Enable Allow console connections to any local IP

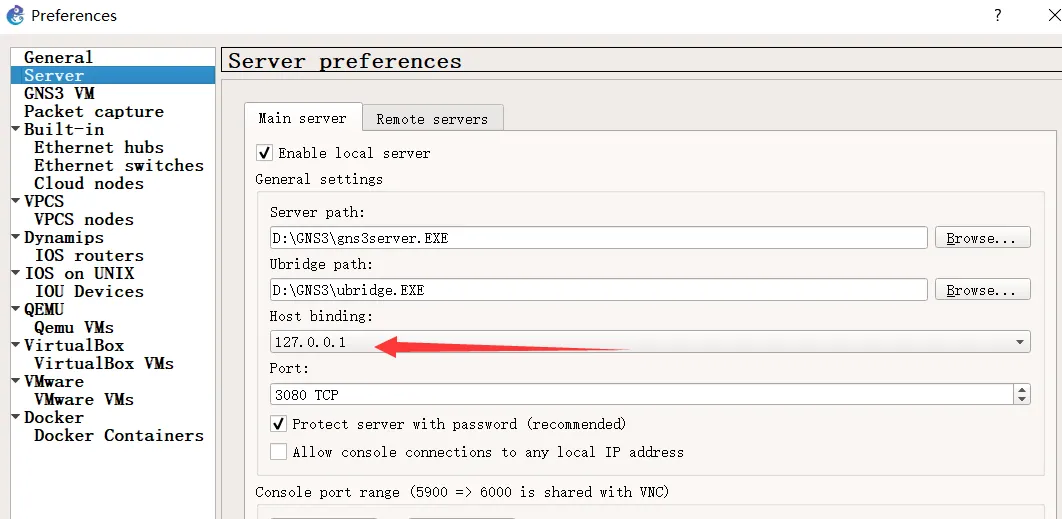pyautogui.click(x=278, y=452)
